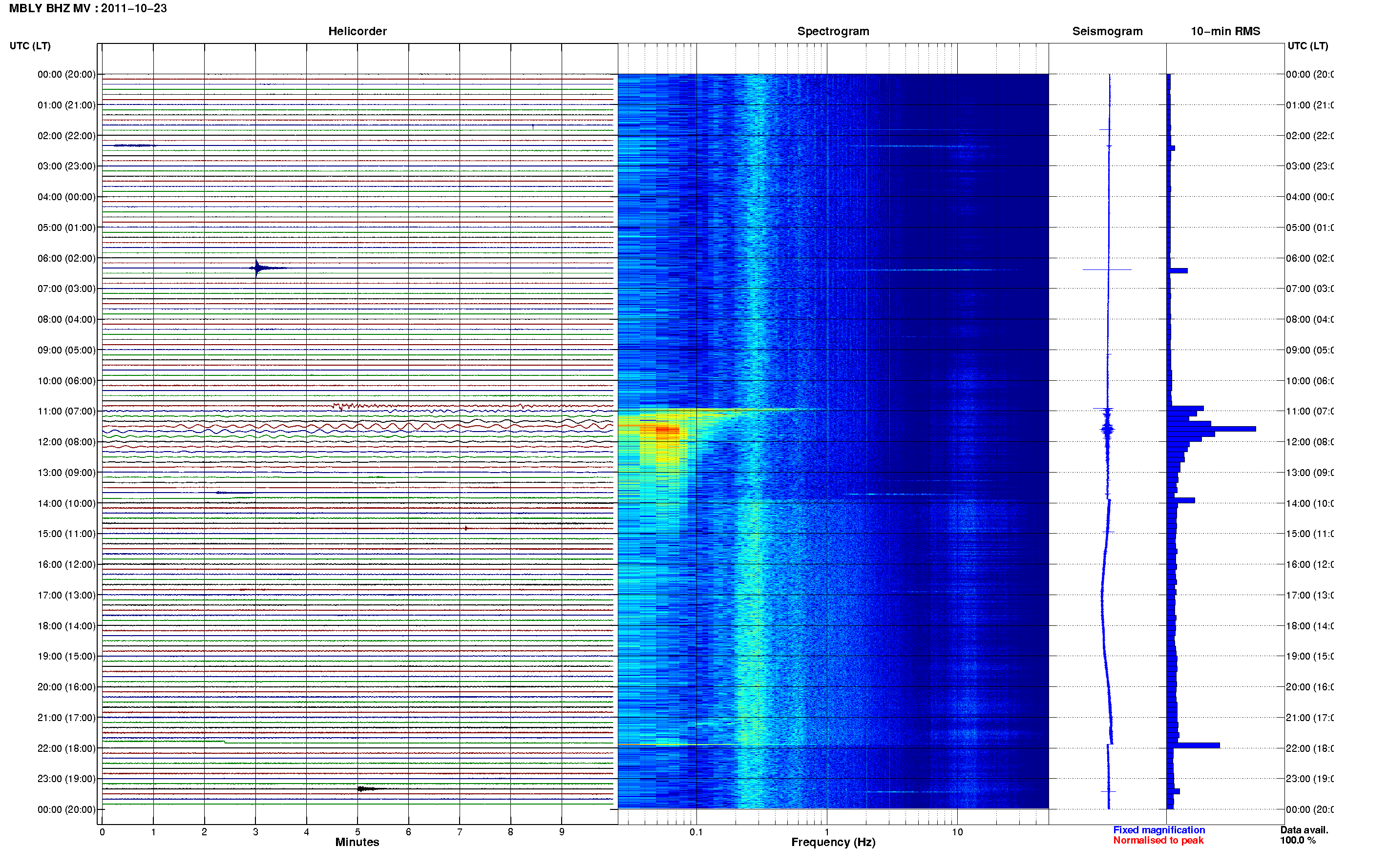
Task: Select left-axis time label "17:00 (13:00)"
Action: (x=66, y=595)
